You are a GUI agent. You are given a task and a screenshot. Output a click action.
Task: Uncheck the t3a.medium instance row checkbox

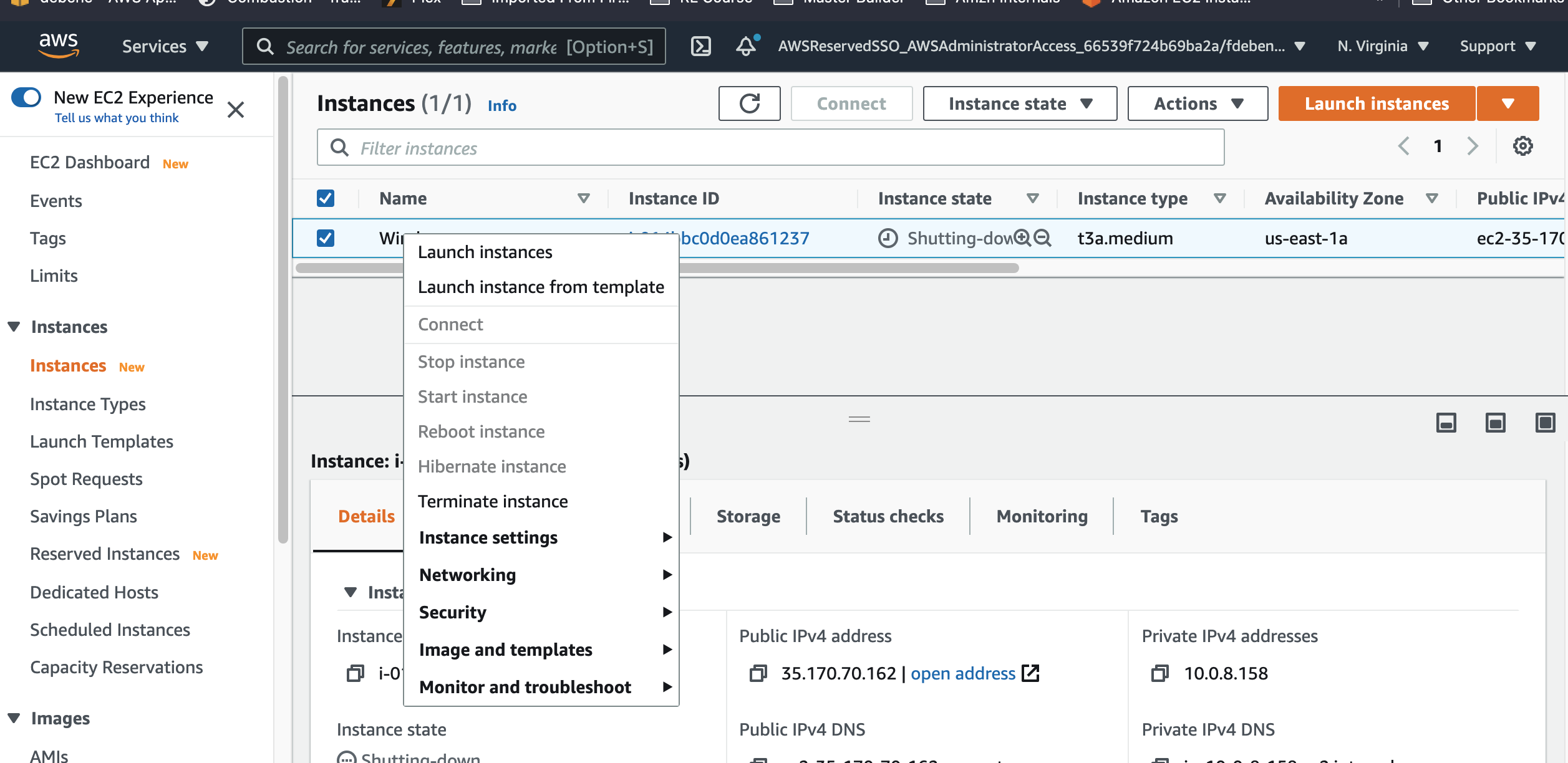pyautogui.click(x=326, y=238)
